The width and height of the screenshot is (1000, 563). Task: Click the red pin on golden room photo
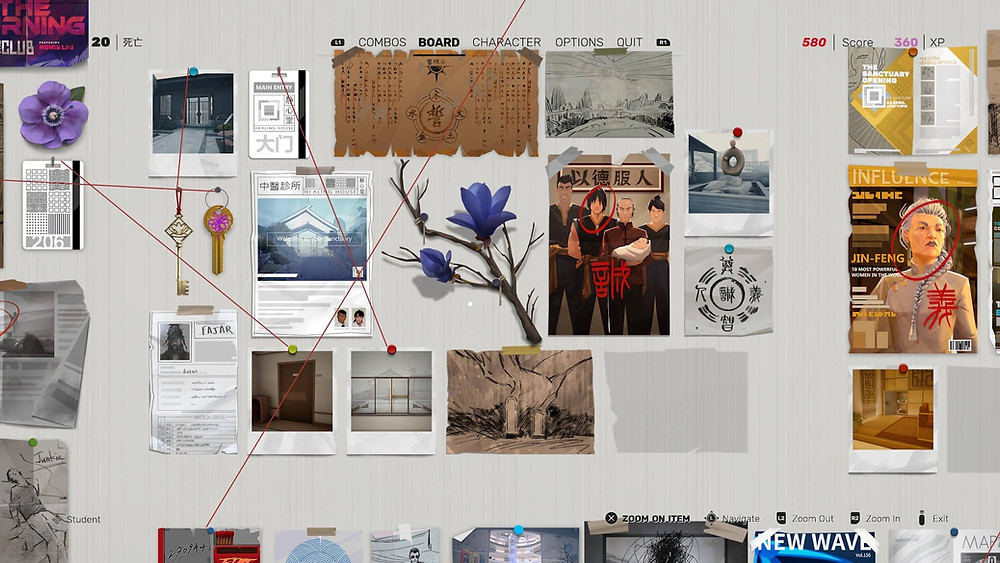902,369
